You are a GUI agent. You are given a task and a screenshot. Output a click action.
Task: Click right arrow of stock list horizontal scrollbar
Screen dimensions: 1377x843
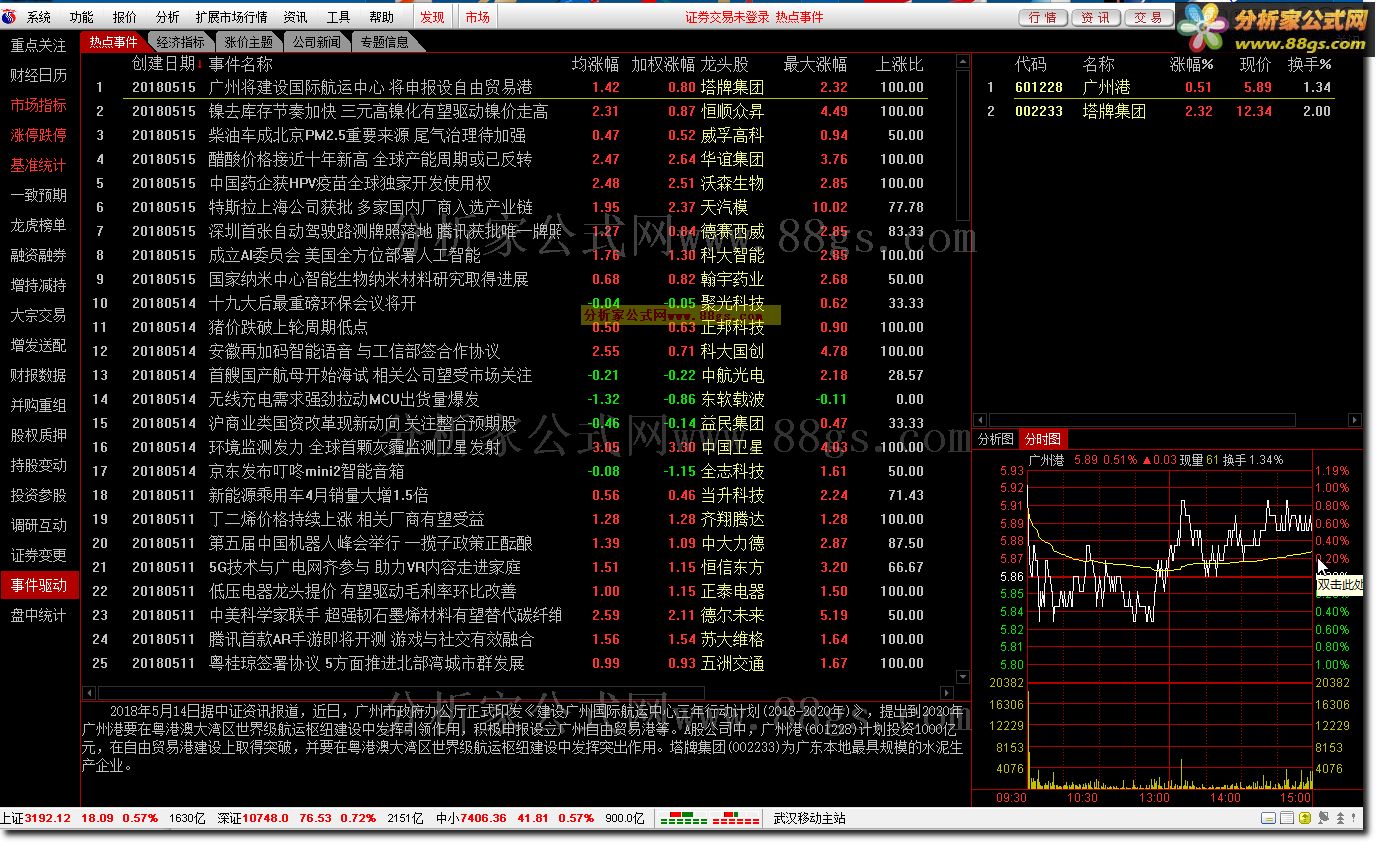click(1355, 420)
